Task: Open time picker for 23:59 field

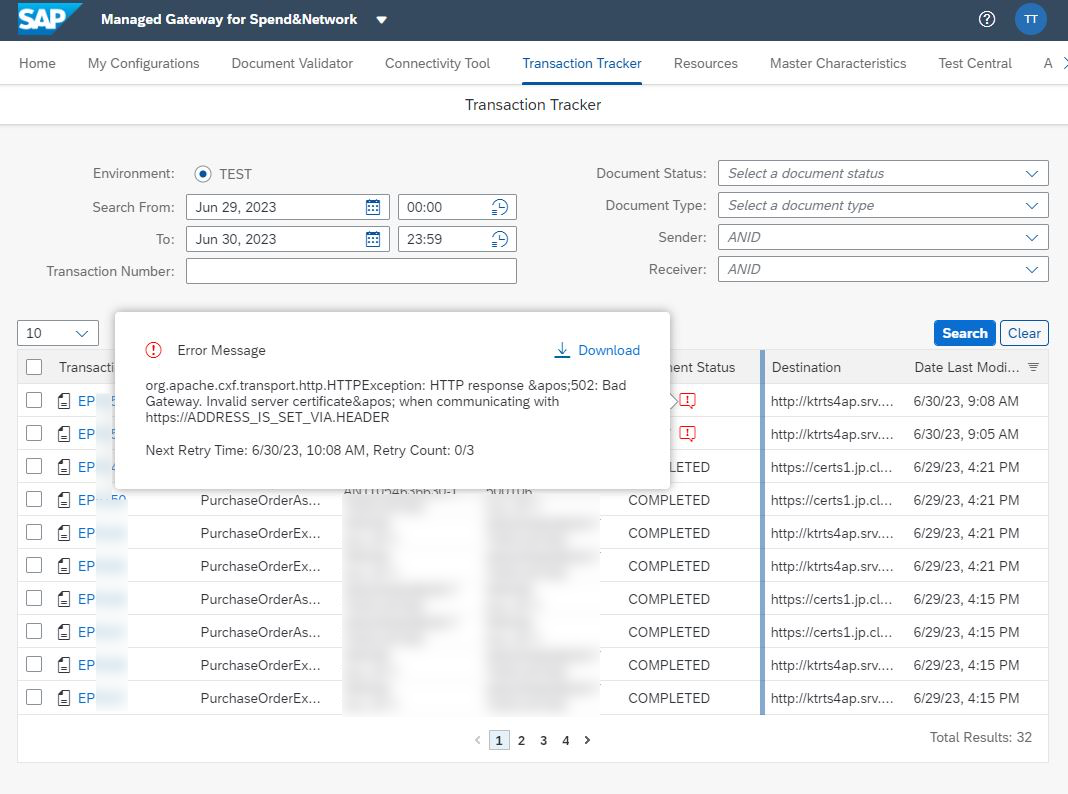Action: pos(499,239)
